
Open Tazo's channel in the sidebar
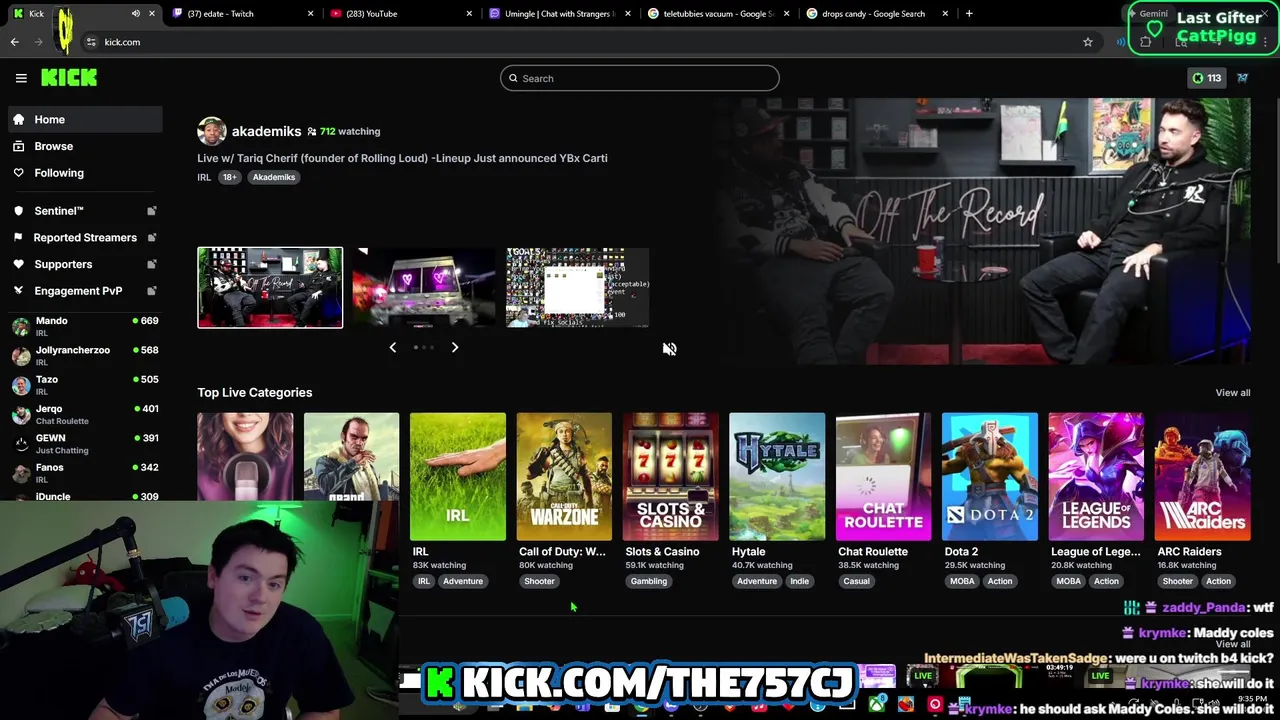pyautogui.click(x=84, y=385)
